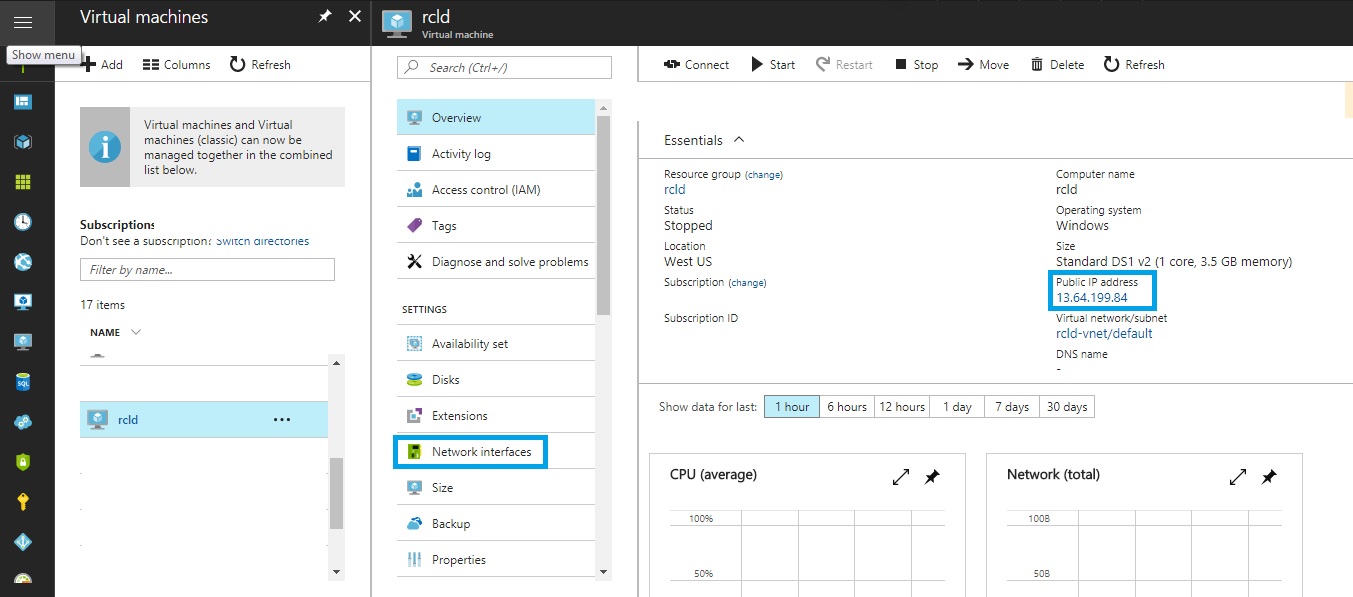The width and height of the screenshot is (1353, 597).
Task: Open the hamburger Show menu icon
Action: pos(22,22)
